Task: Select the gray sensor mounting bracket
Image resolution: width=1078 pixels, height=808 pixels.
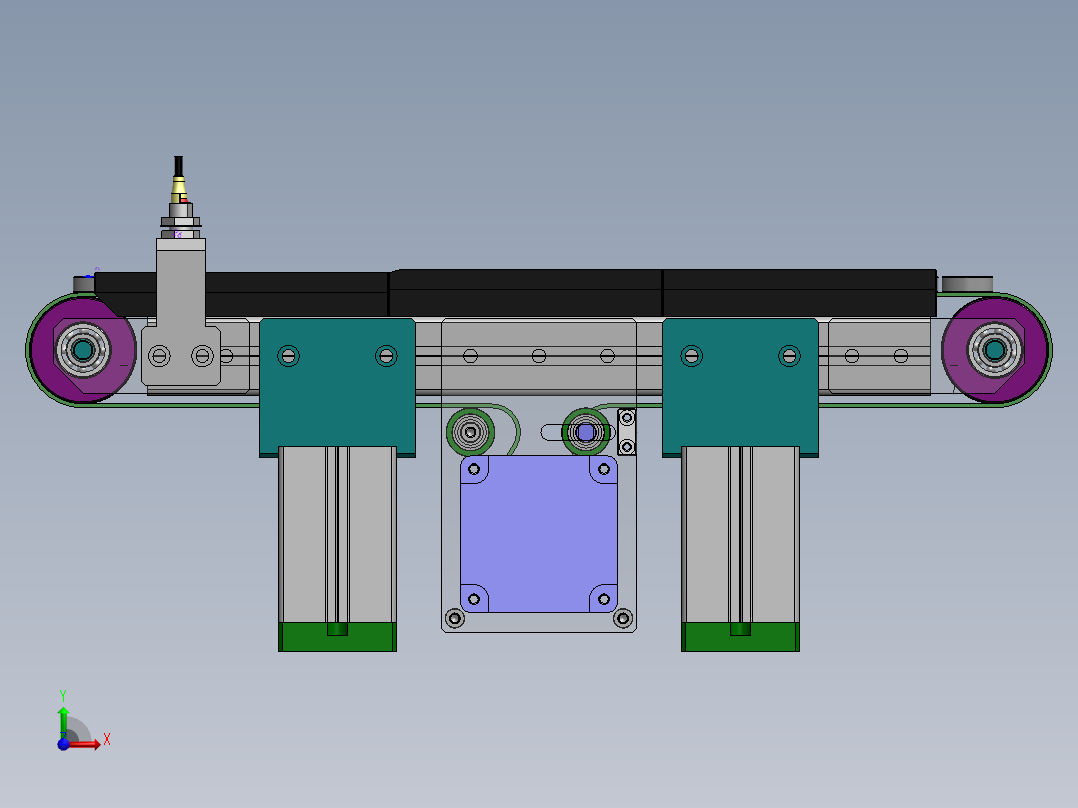Action: coord(181,312)
